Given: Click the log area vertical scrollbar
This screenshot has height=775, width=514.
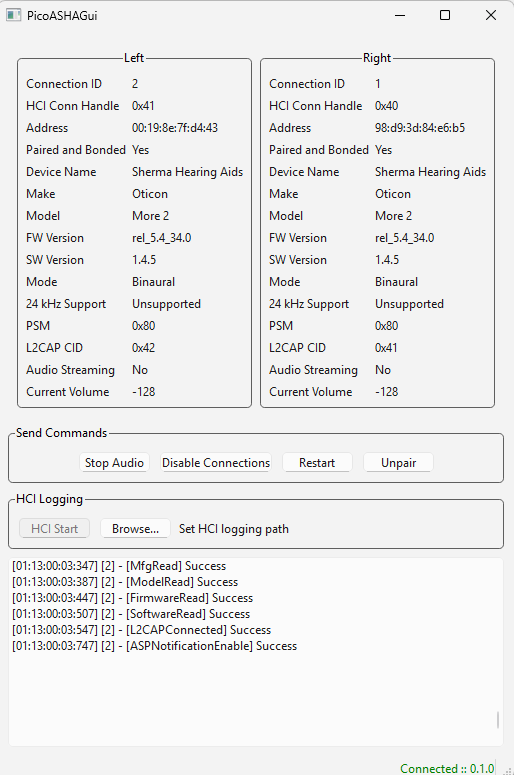Looking at the screenshot, I should tap(498, 719).
